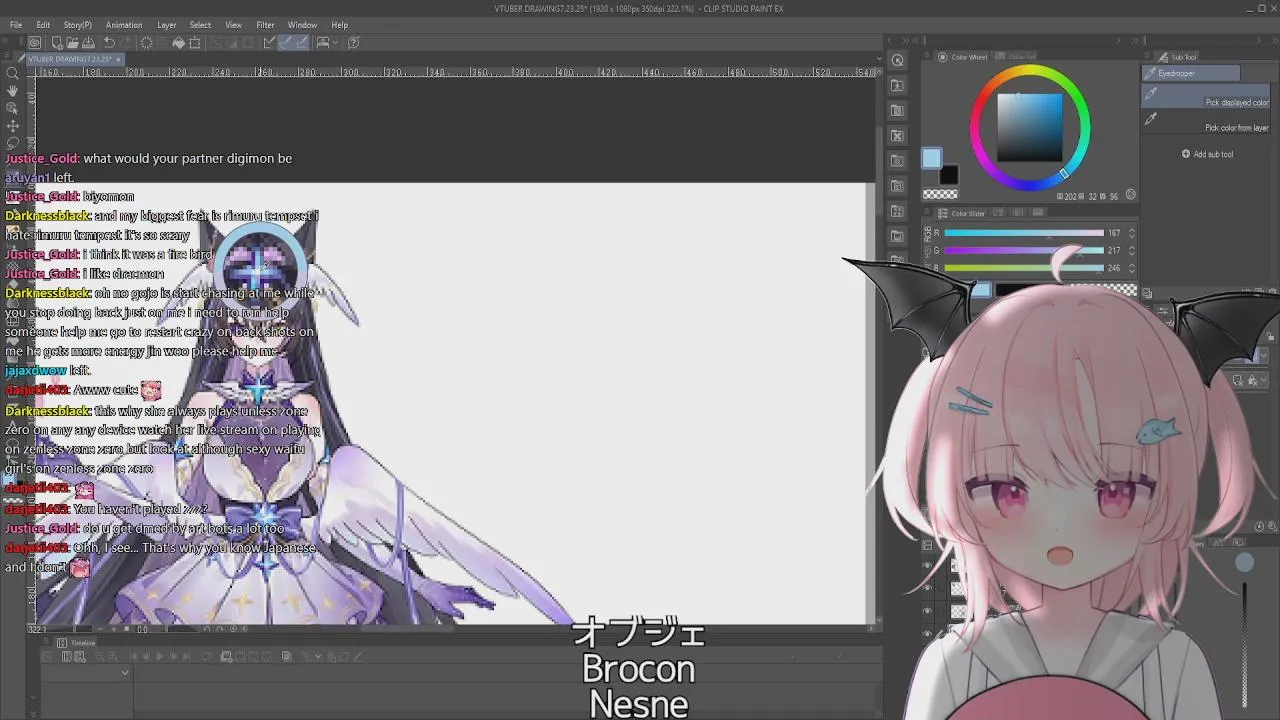Open the Color Wheel panel hamburger menu
Image resolution: width=1280 pixels, height=720 pixels.
[926, 55]
